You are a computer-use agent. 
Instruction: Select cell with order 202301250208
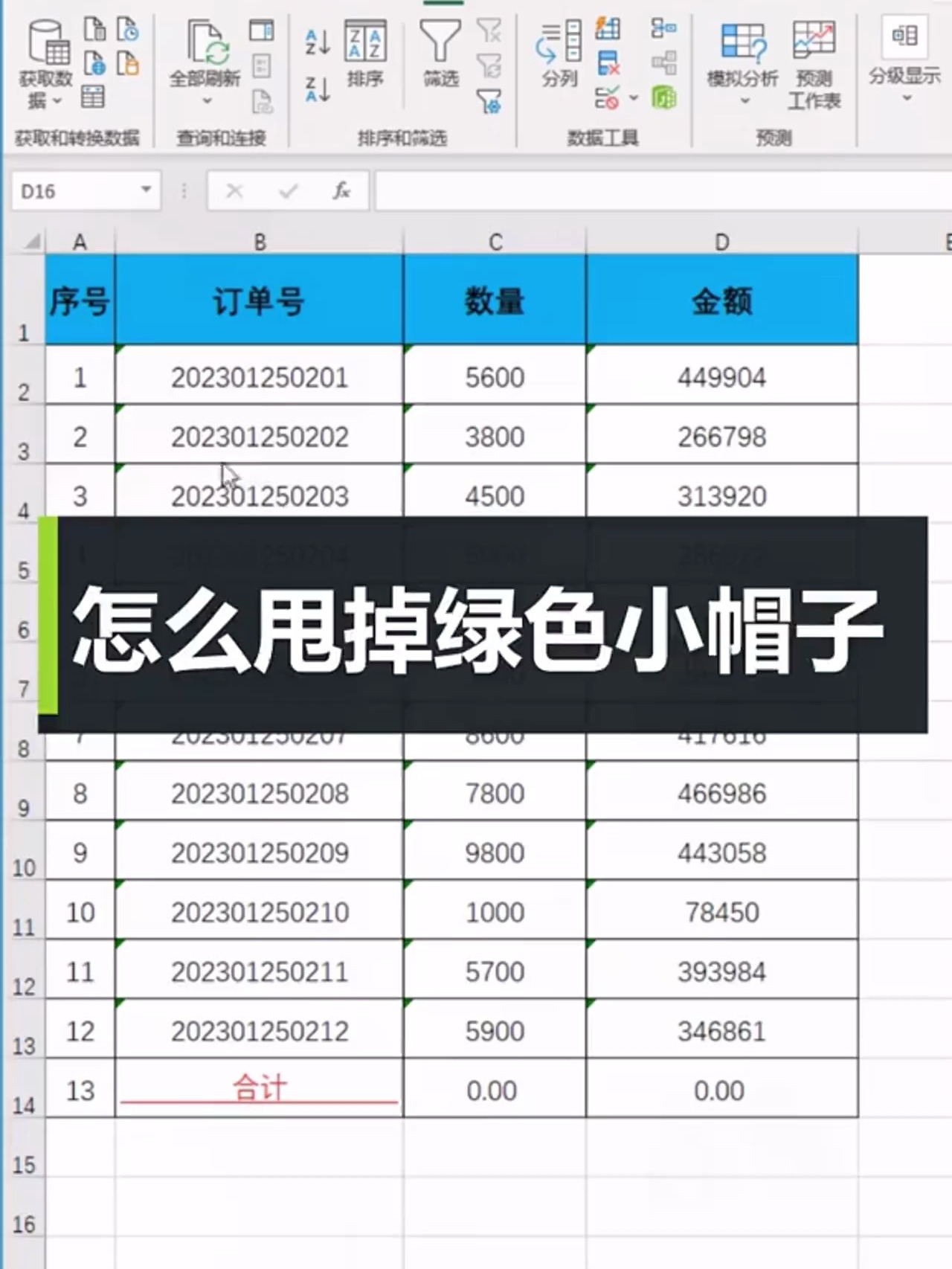[x=260, y=792]
